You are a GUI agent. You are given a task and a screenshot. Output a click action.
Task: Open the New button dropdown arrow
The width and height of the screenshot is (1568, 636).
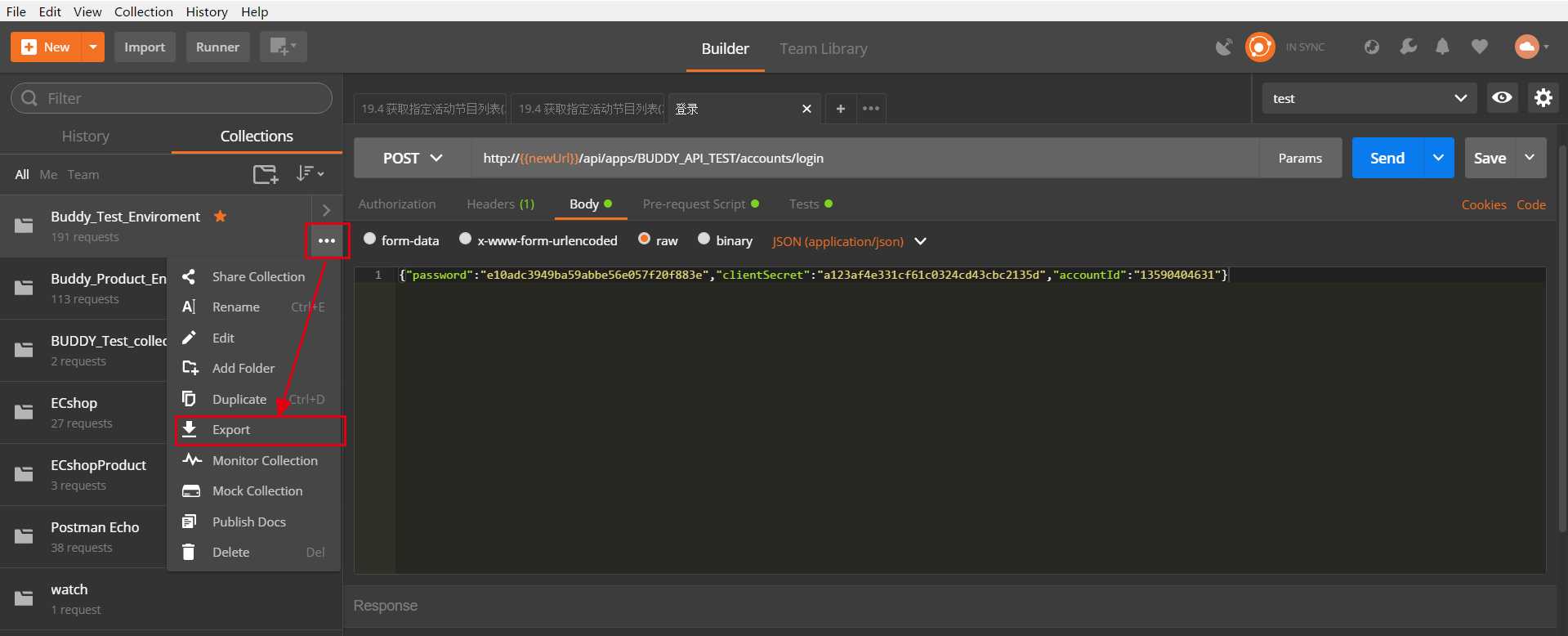93,47
